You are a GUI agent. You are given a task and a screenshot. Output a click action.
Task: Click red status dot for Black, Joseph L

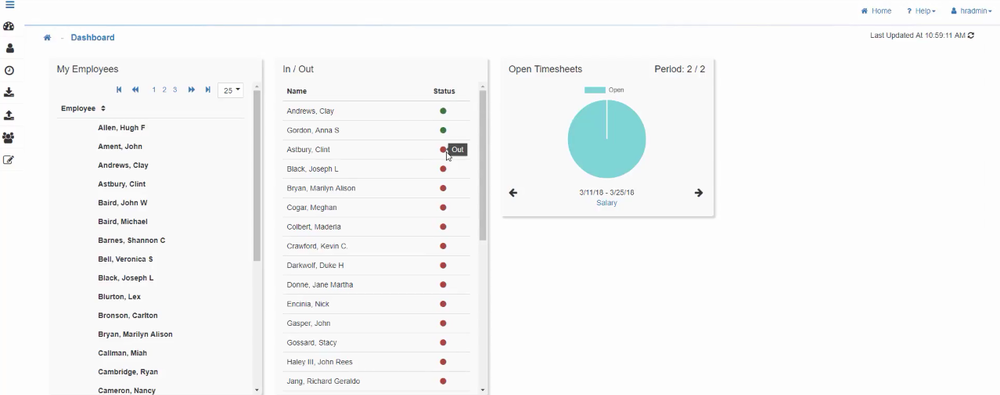[x=443, y=169]
